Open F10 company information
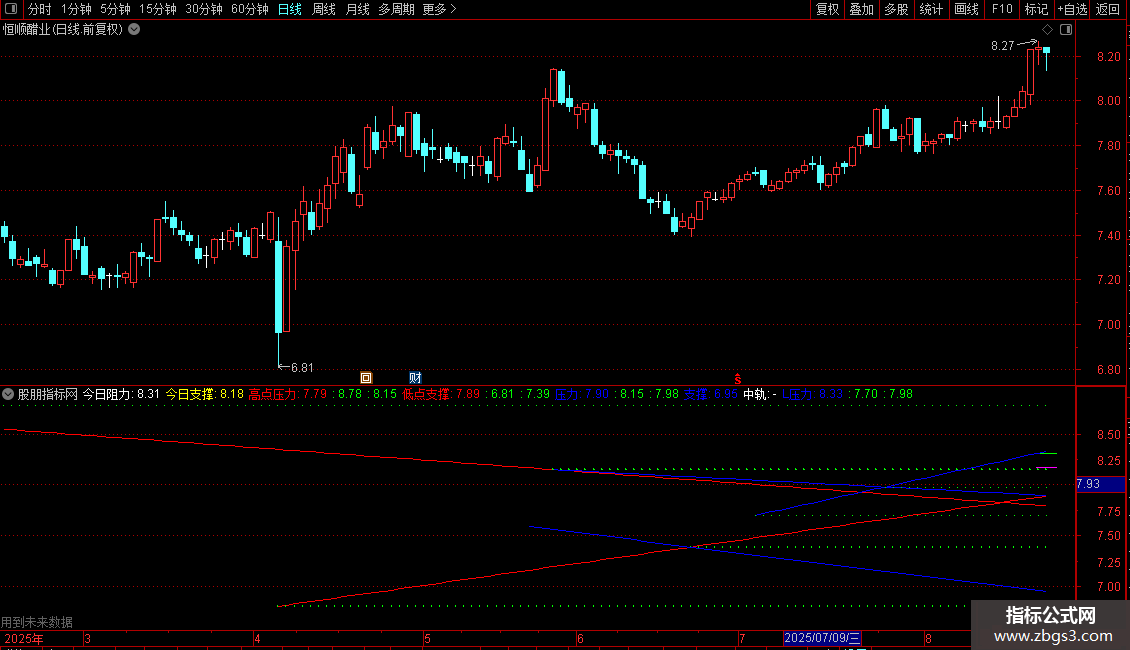 point(1002,9)
